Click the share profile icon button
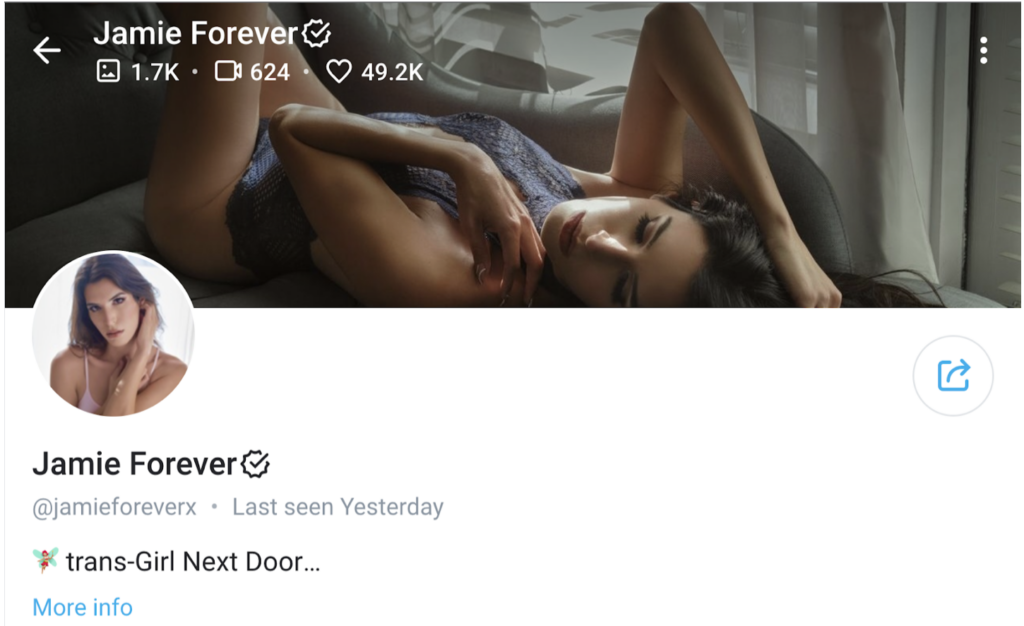Screen dimensions: 1024x626 [953, 375]
